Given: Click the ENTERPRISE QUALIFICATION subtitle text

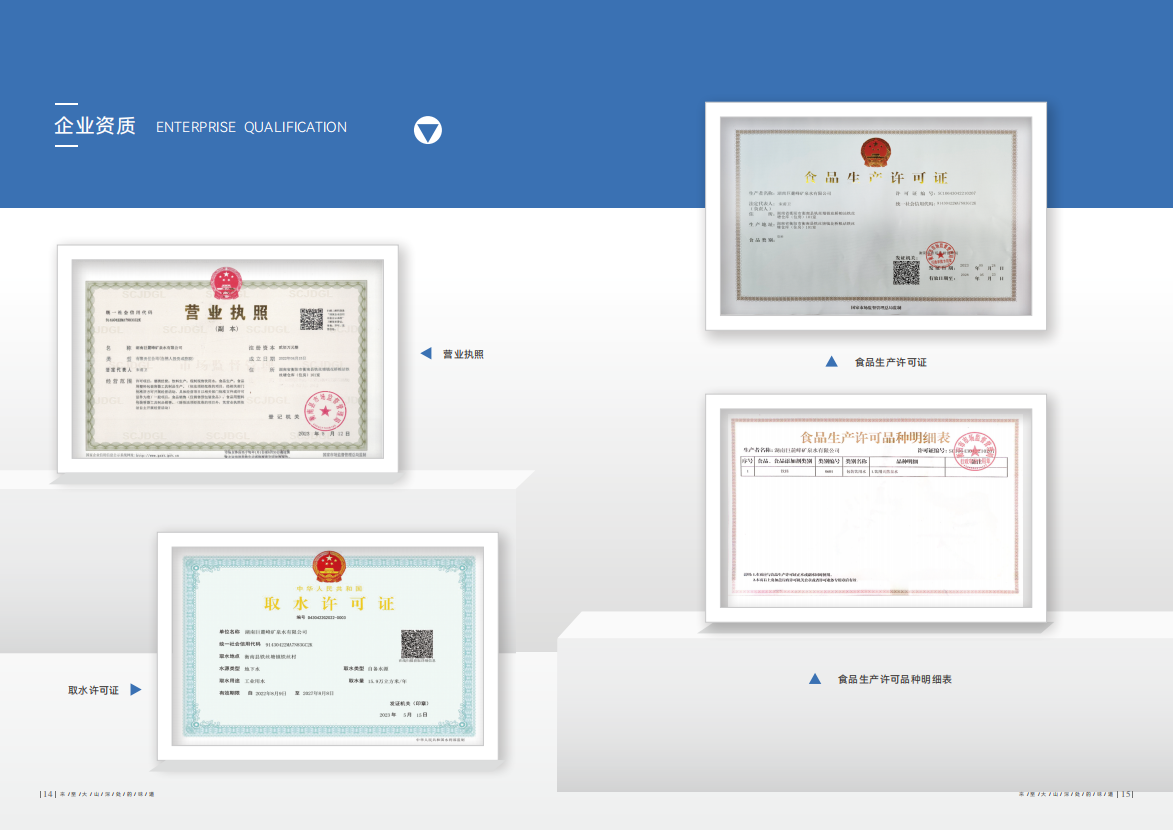Looking at the screenshot, I should click(251, 128).
